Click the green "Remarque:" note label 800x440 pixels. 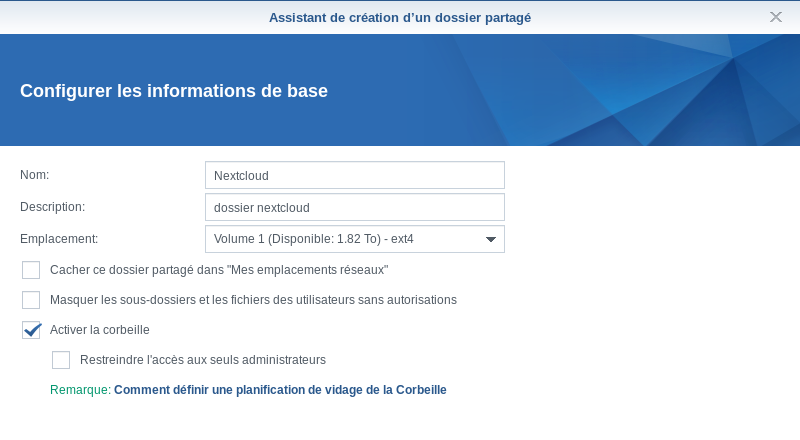80,390
